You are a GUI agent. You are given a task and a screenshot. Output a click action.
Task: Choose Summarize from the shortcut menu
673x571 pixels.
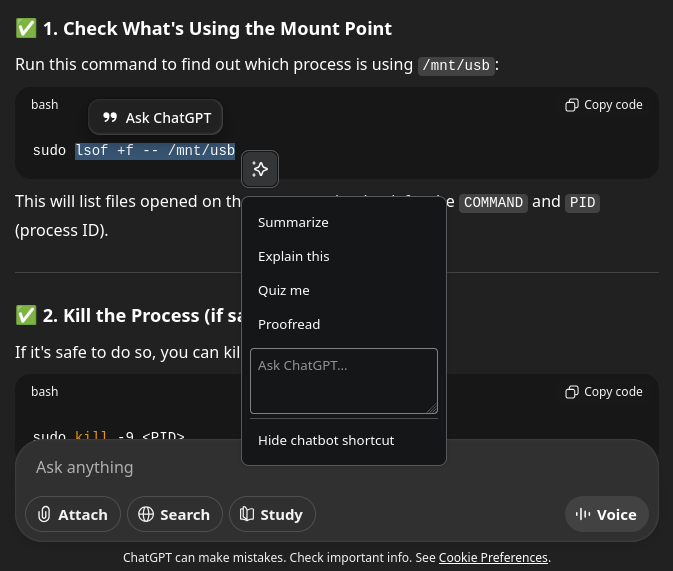pyautogui.click(x=293, y=222)
